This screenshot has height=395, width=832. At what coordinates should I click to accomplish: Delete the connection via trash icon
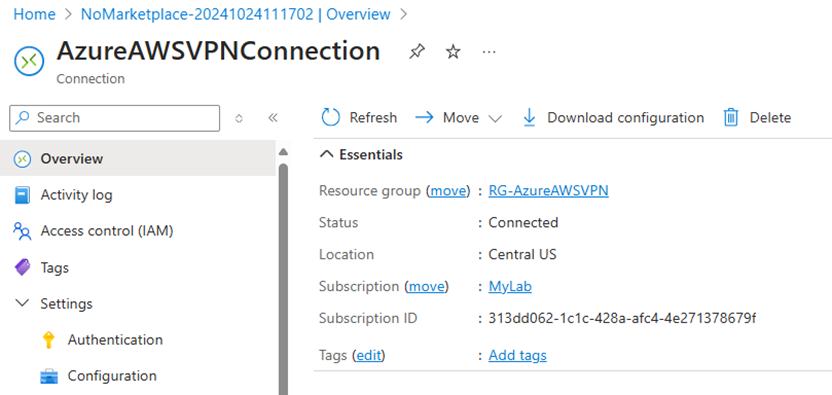(731, 117)
